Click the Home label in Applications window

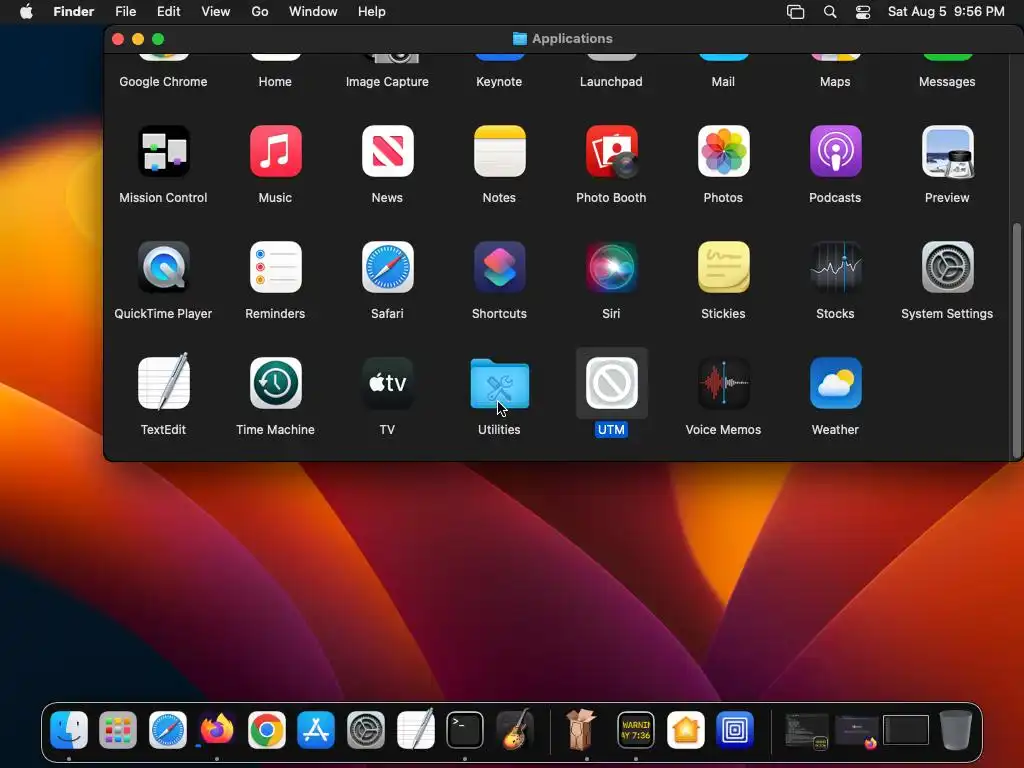pyautogui.click(x=276, y=82)
